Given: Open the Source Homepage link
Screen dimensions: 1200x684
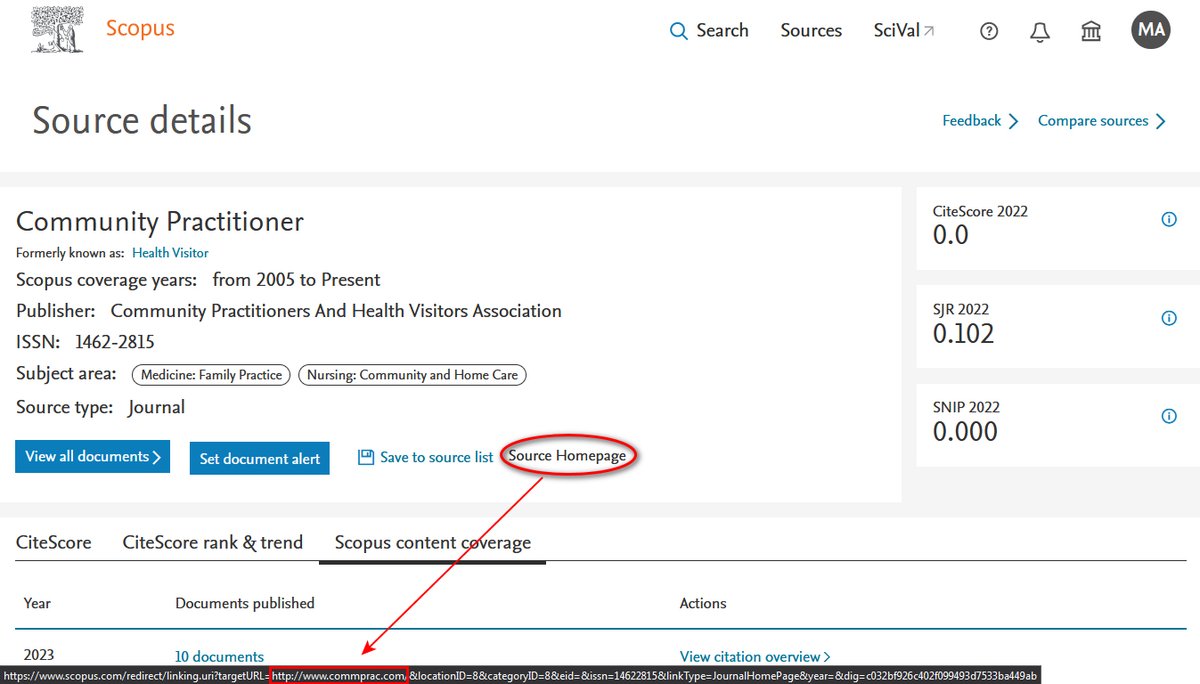Looking at the screenshot, I should pyautogui.click(x=567, y=456).
